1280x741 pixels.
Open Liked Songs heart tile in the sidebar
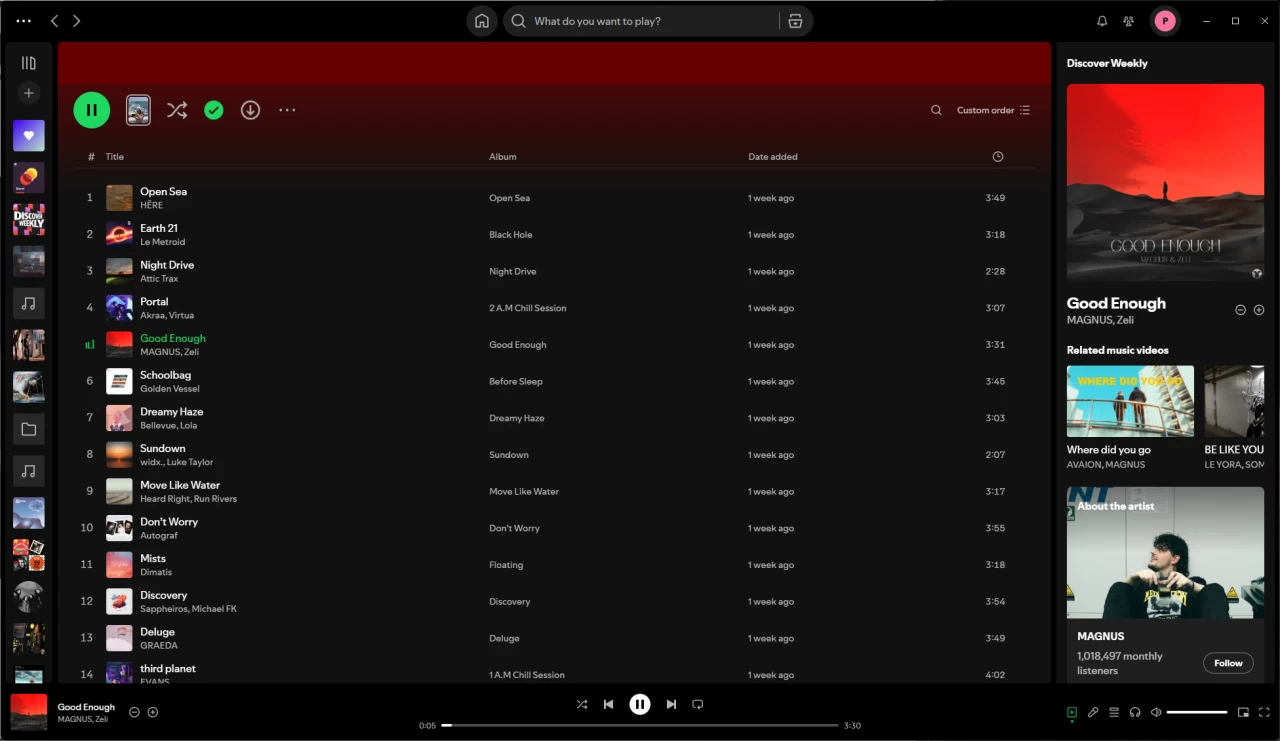tap(29, 136)
